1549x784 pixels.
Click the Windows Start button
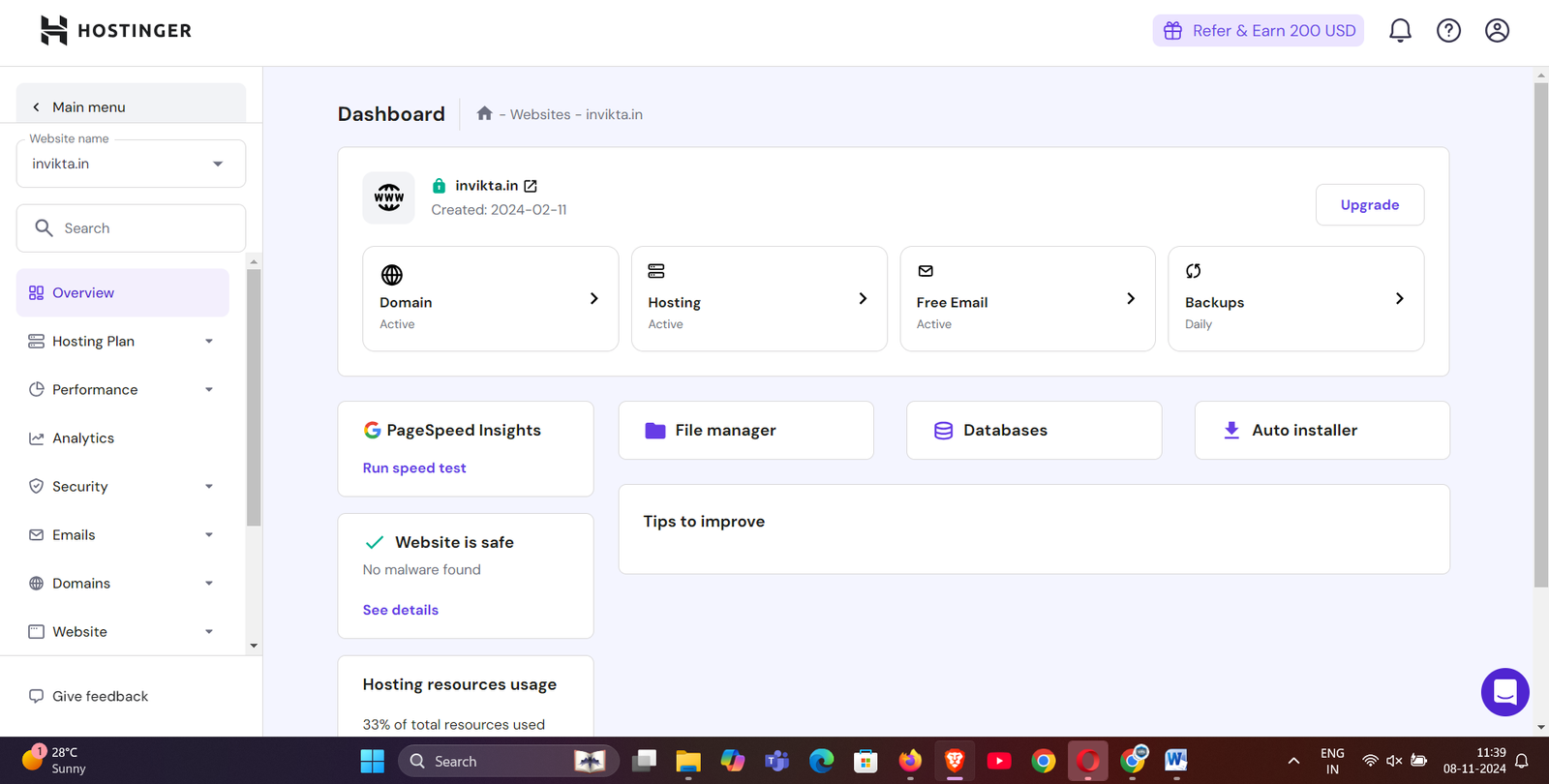[x=373, y=761]
